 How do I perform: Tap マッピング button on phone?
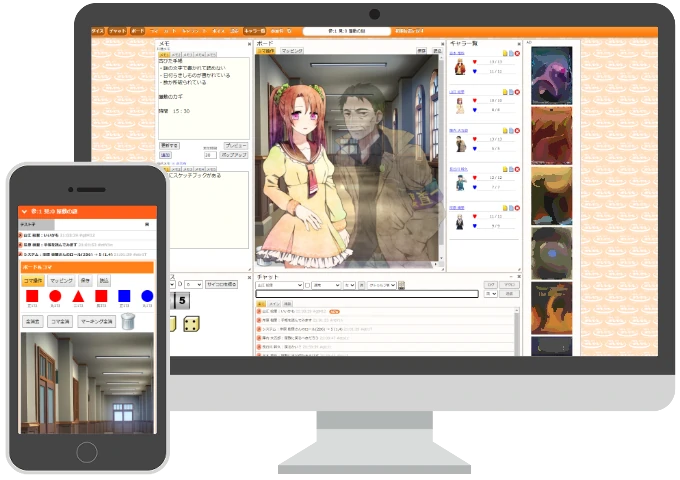(61, 281)
